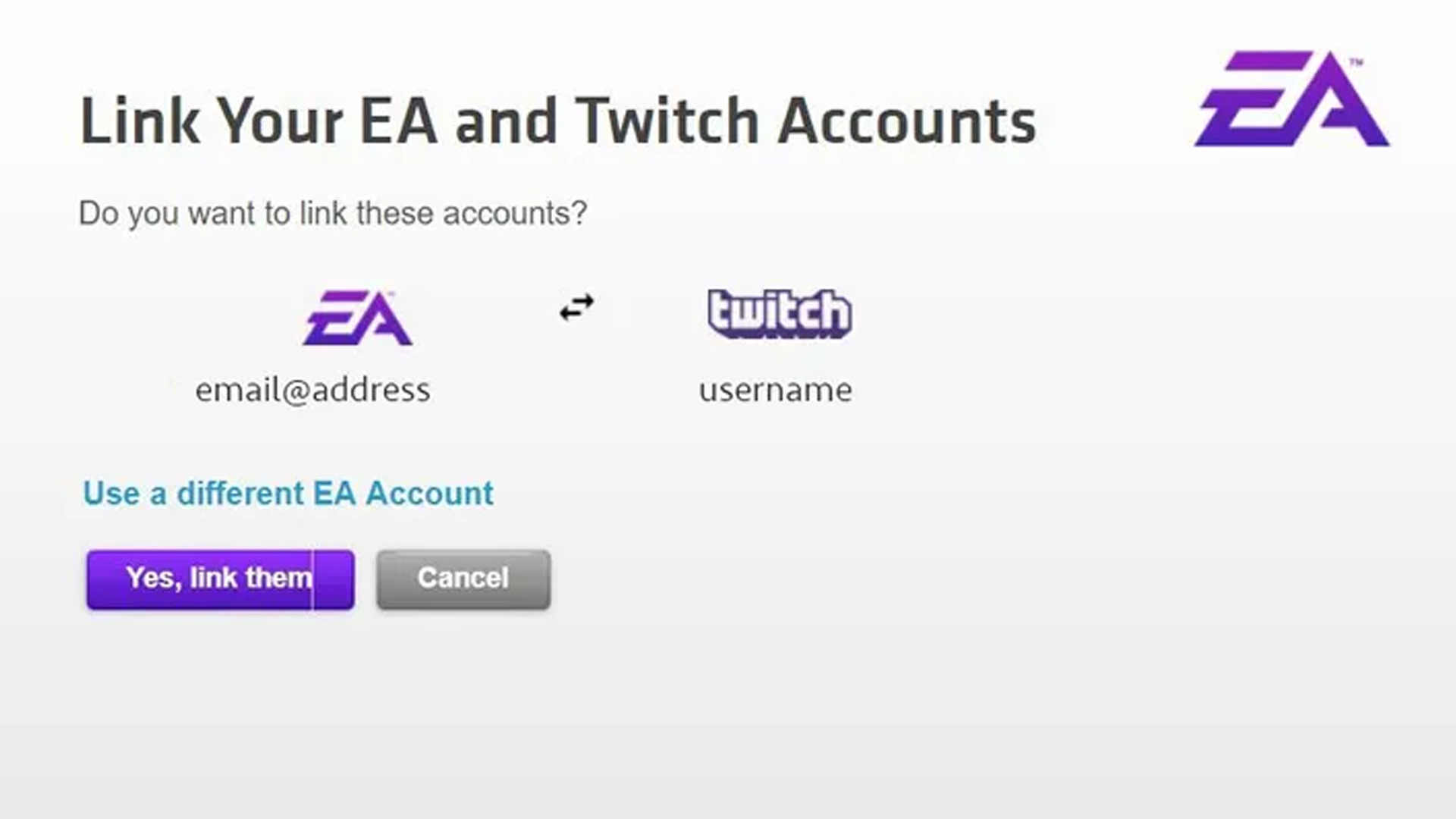Viewport: 1456px width, 819px height.
Task: Click the "Do you want to link these accounts?" text
Action: pyautogui.click(x=334, y=213)
